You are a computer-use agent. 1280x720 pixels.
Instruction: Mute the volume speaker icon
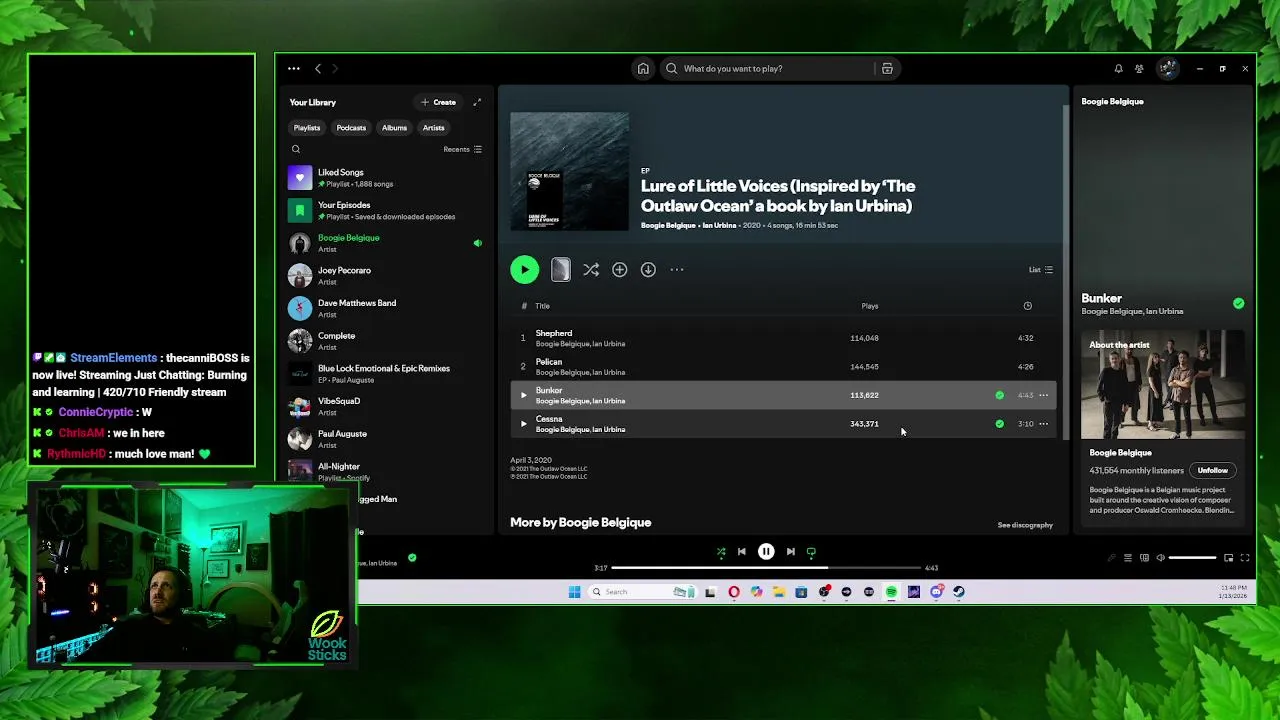tap(1160, 558)
